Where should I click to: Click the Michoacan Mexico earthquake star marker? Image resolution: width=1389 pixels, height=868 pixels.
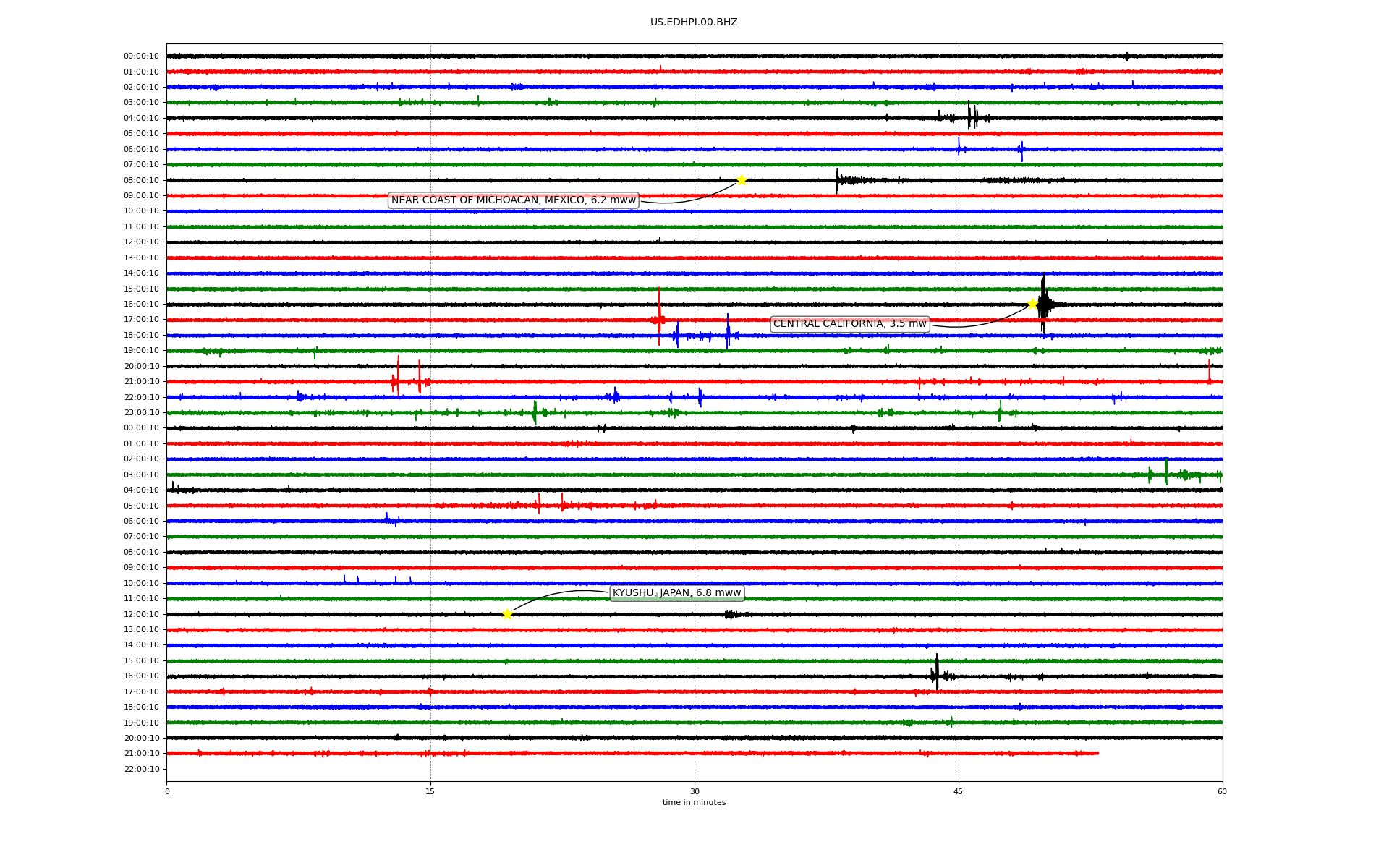[x=741, y=180]
